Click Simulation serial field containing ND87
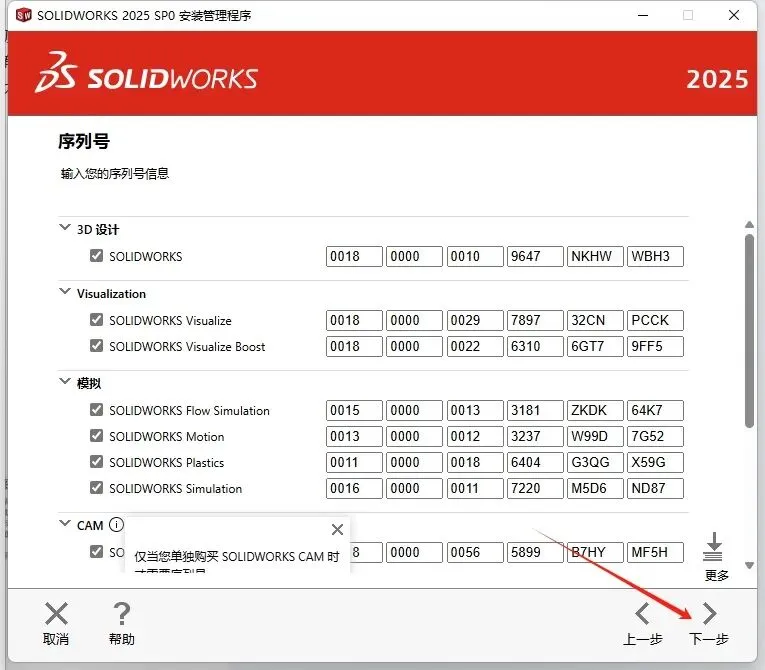This screenshot has width=765, height=670. [x=655, y=488]
